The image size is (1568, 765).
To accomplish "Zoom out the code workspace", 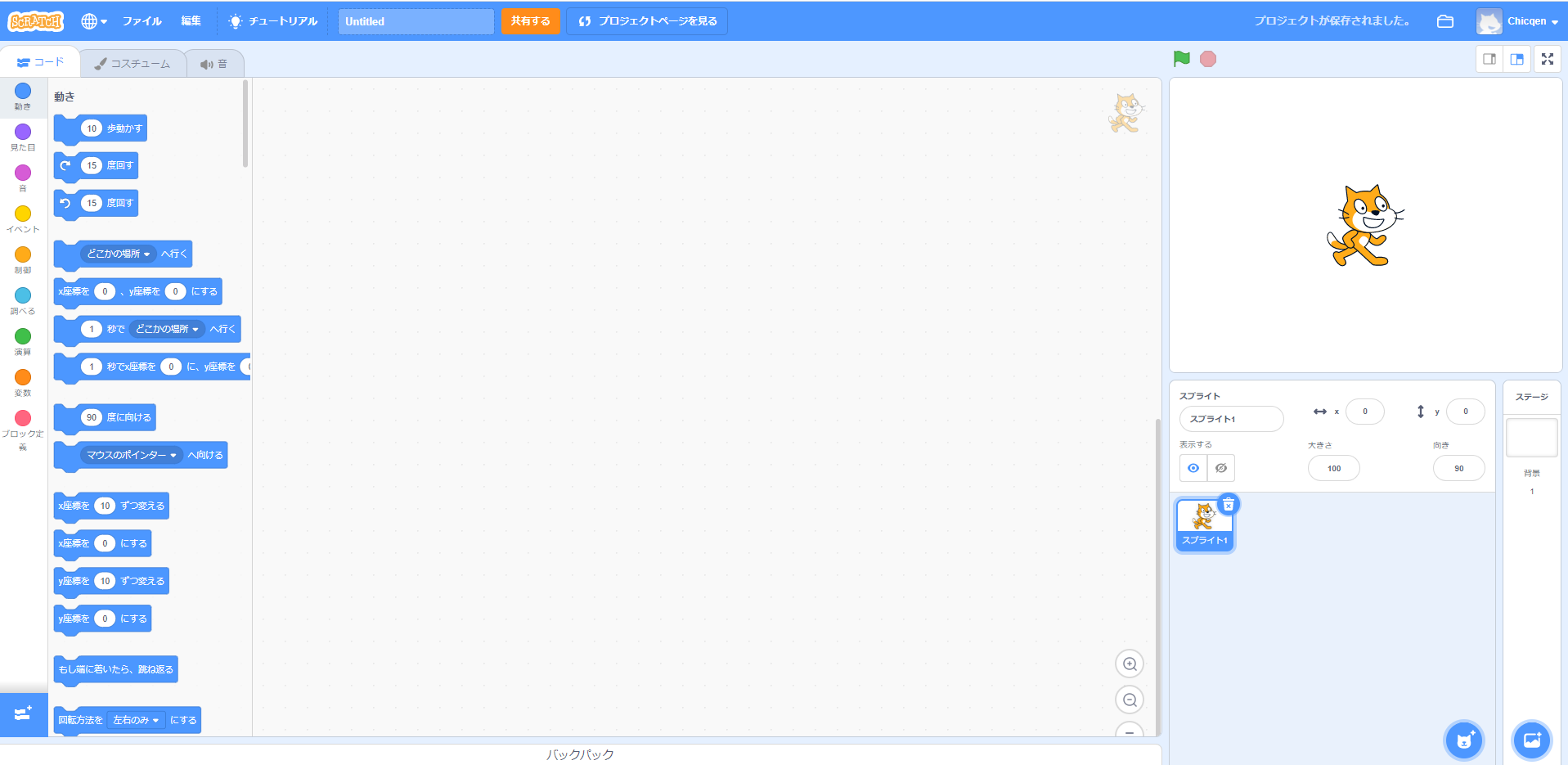I will pos(1130,700).
